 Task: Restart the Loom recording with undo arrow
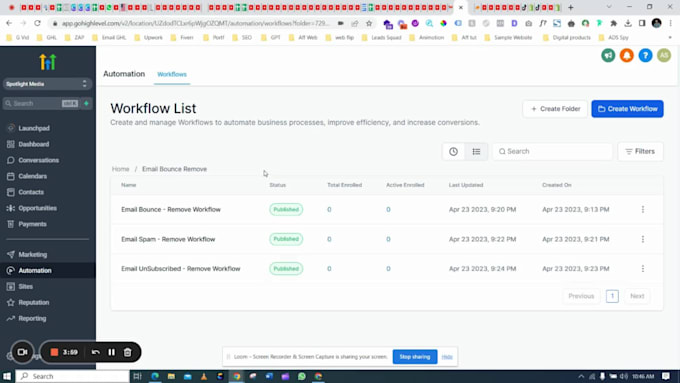pyautogui.click(x=96, y=352)
